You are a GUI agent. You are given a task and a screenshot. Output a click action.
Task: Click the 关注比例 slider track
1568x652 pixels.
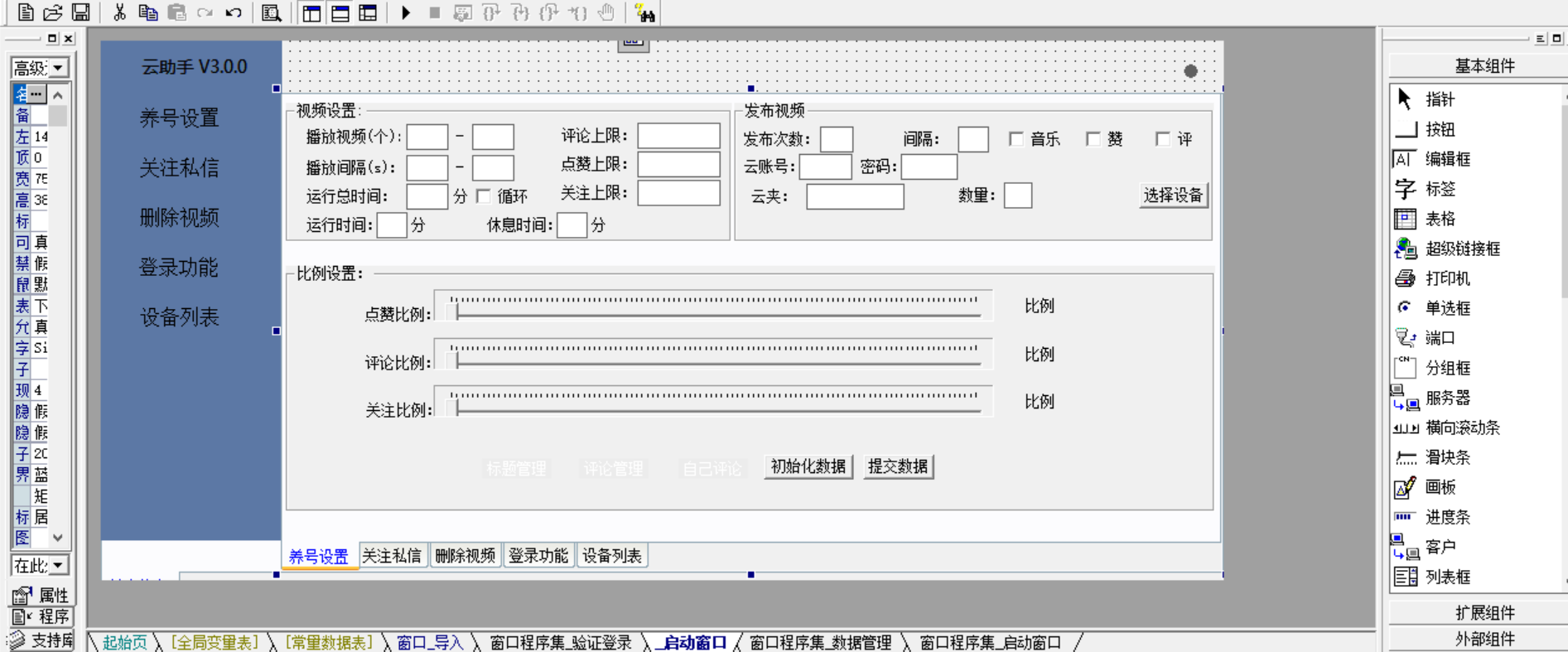[x=713, y=402]
